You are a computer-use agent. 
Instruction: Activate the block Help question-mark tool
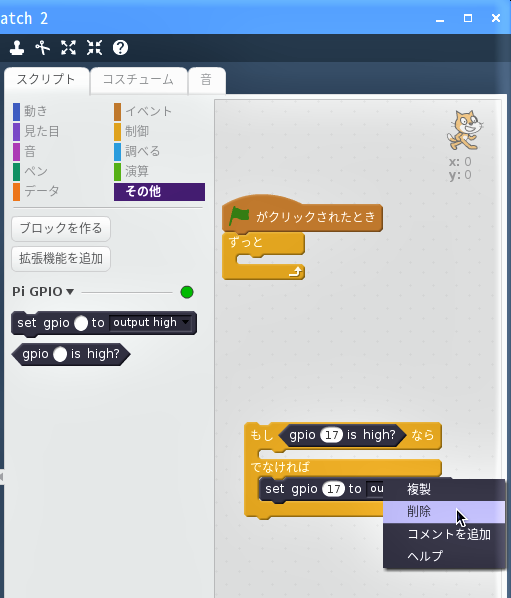(120, 48)
